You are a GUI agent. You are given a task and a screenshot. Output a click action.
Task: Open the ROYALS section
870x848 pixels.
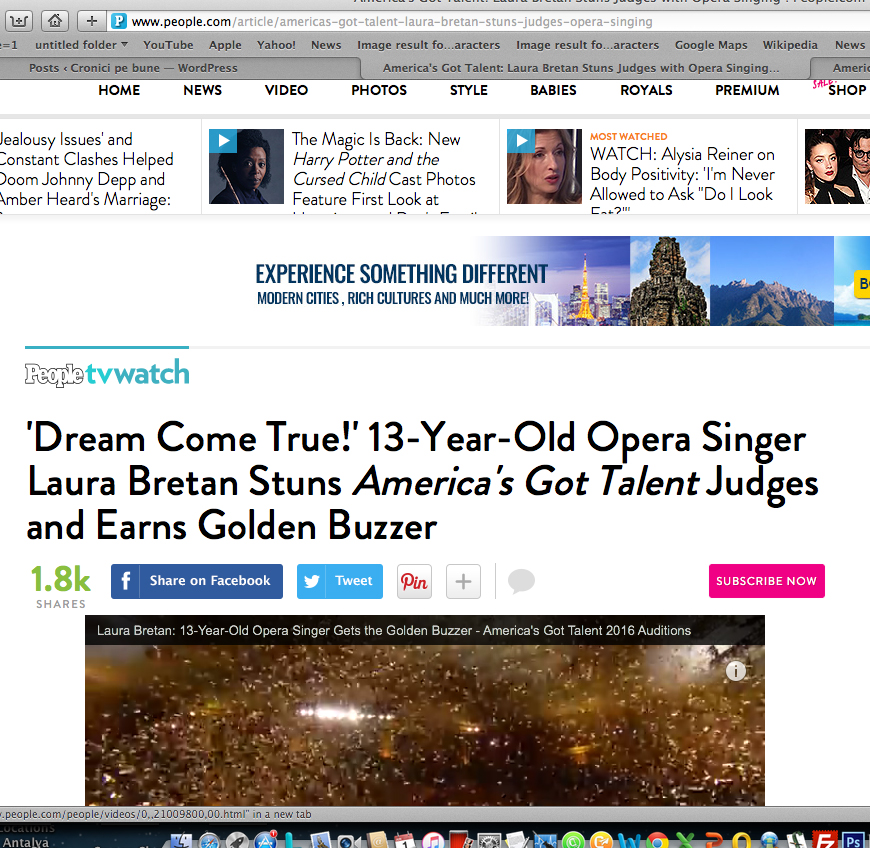646,90
